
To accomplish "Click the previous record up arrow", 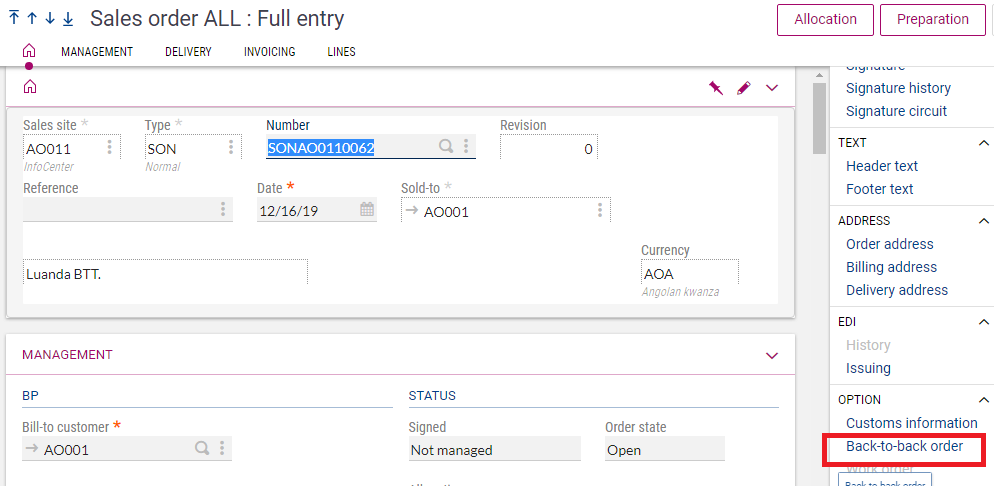I will [31, 19].
